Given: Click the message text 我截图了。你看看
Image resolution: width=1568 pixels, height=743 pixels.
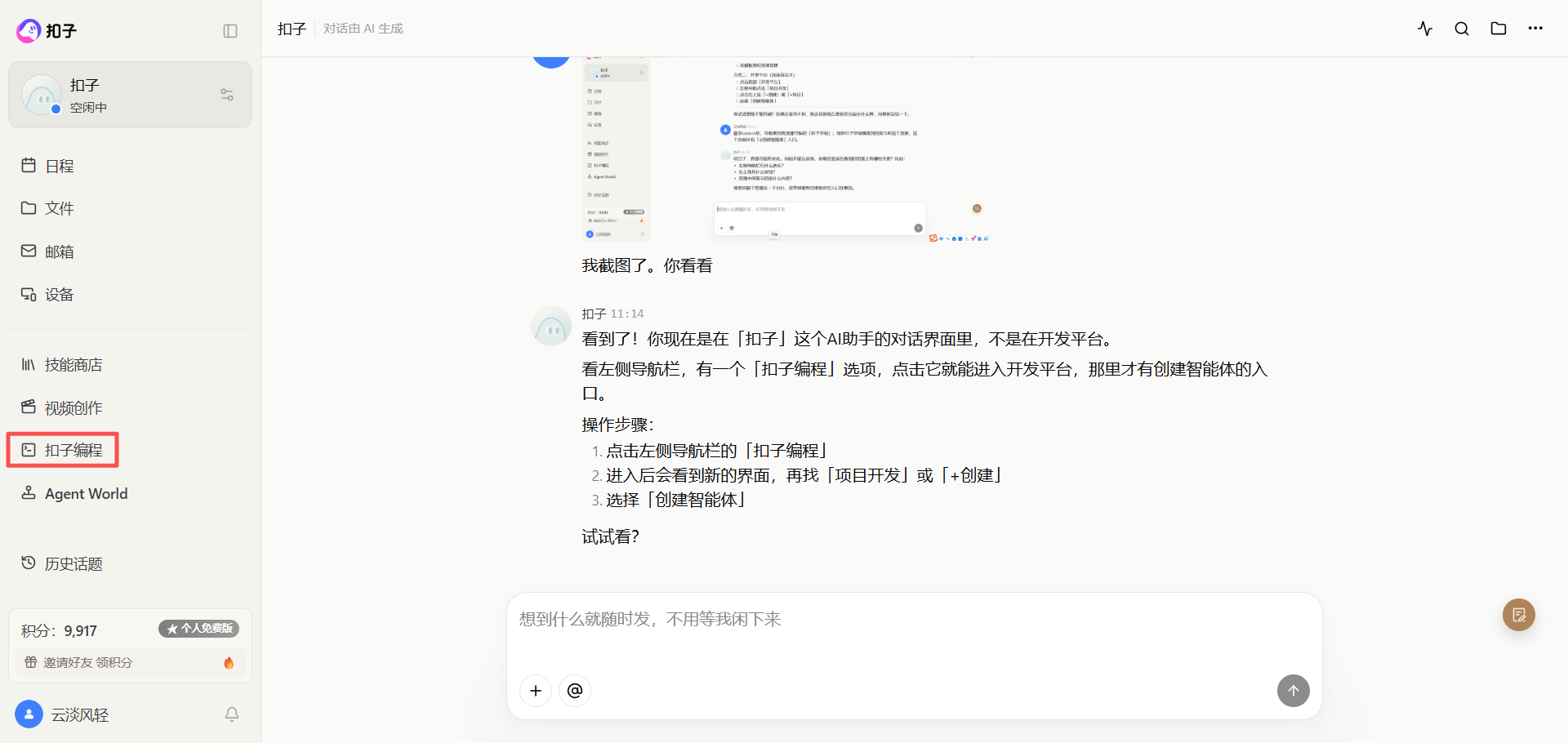Looking at the screenshot, I should click(647, 265).
